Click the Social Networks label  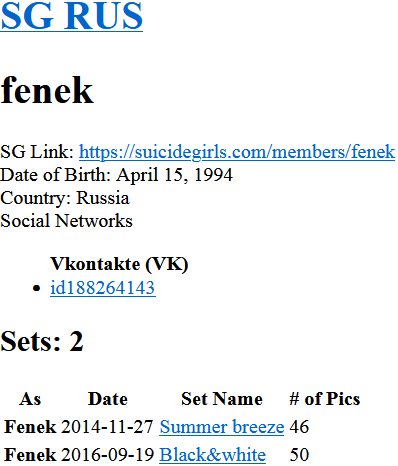[66, 221]
